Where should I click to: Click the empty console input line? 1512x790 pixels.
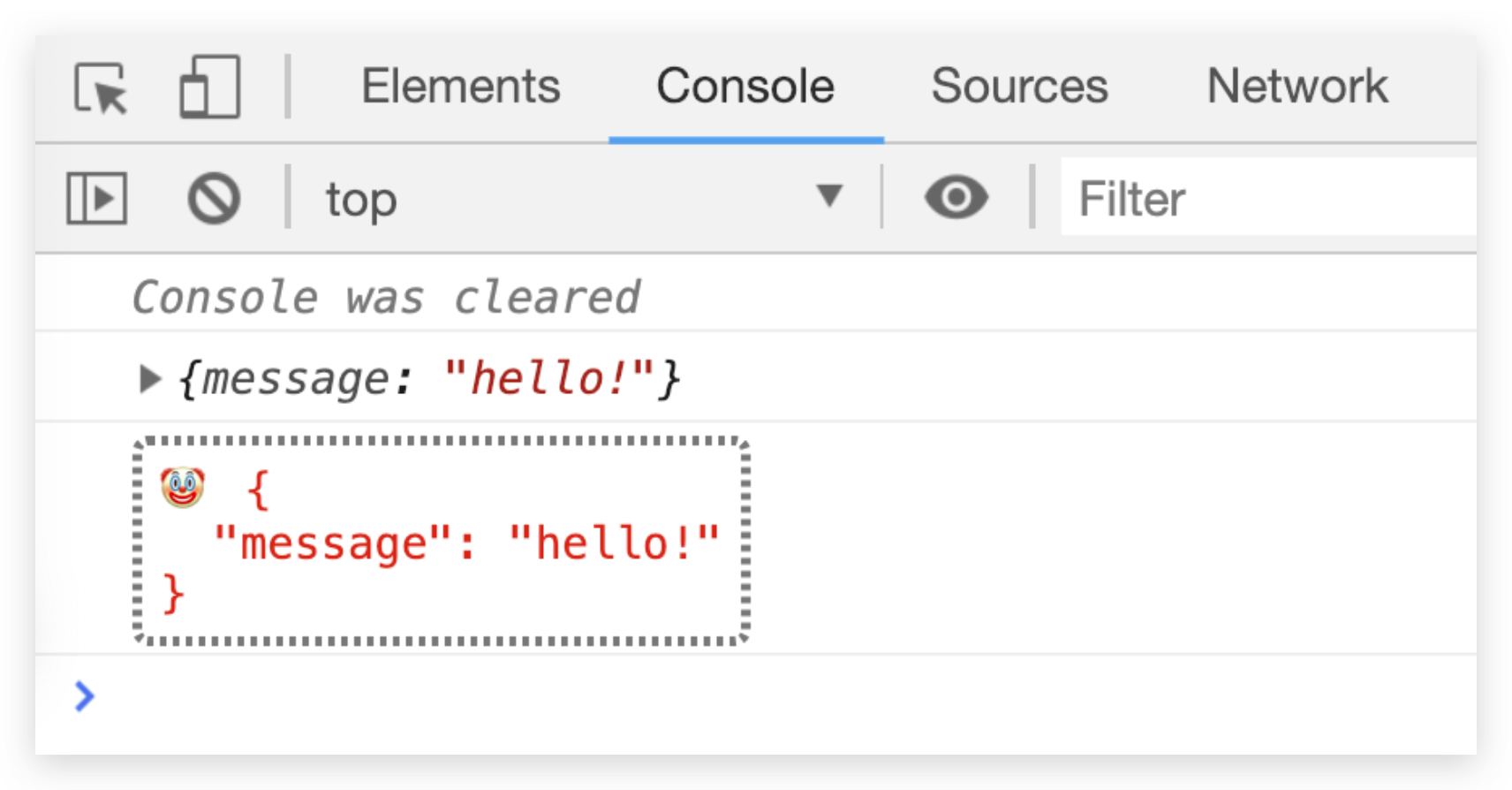707,696
